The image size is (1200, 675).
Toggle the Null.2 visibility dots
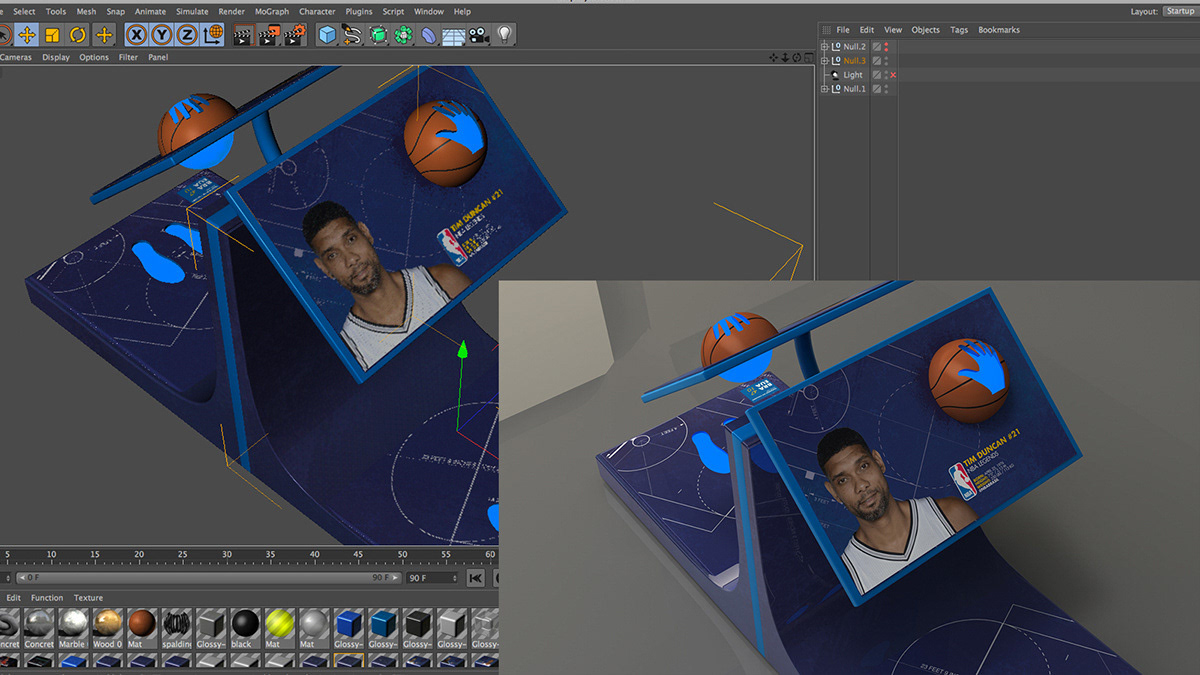[x=886, y=47]
